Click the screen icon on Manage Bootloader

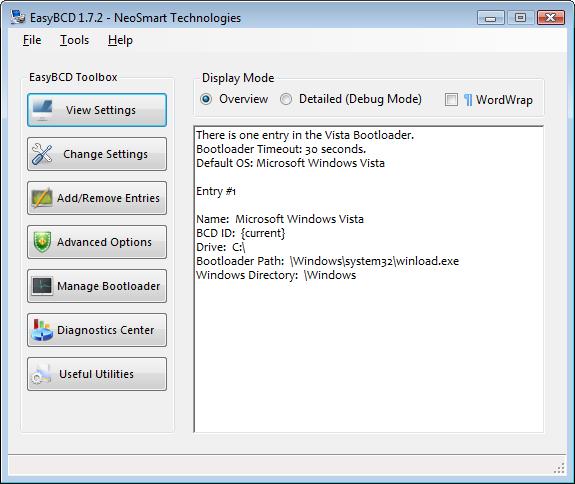tap(42, 286)
